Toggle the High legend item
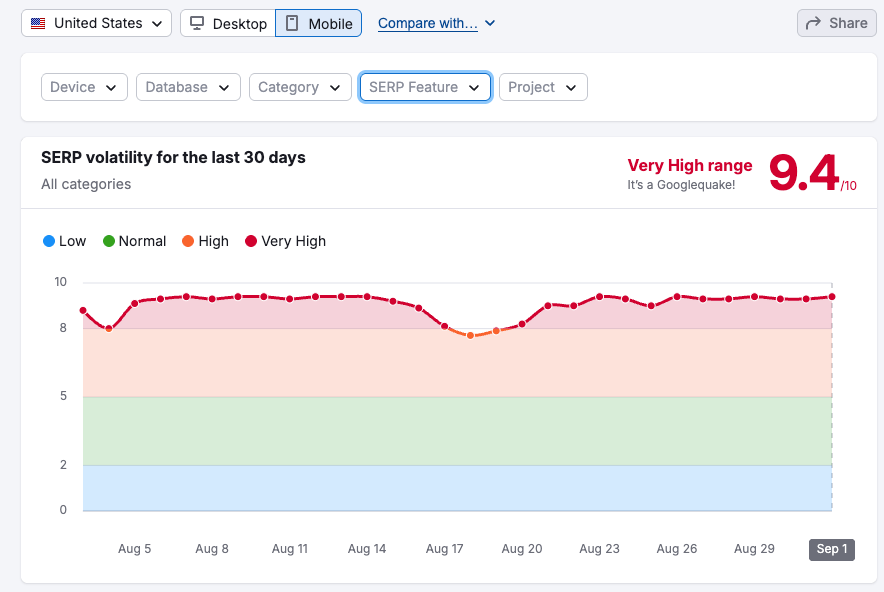Viewport: 884px width, 592px height. (206, 241)
